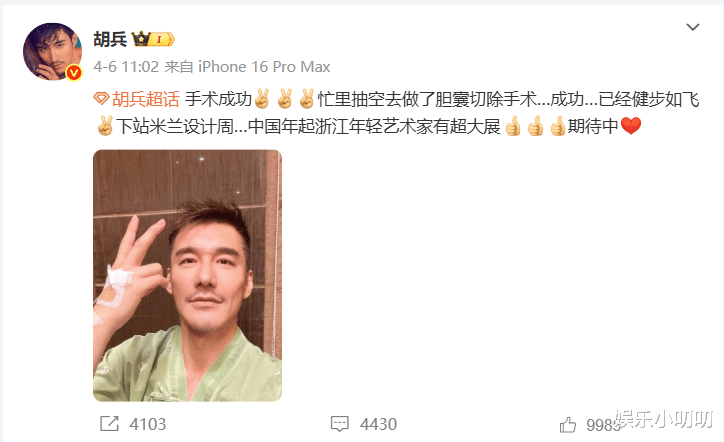Screen dimensions: 724x442
Task: Open the repost count 4103
Action: [x=148, y=424]
